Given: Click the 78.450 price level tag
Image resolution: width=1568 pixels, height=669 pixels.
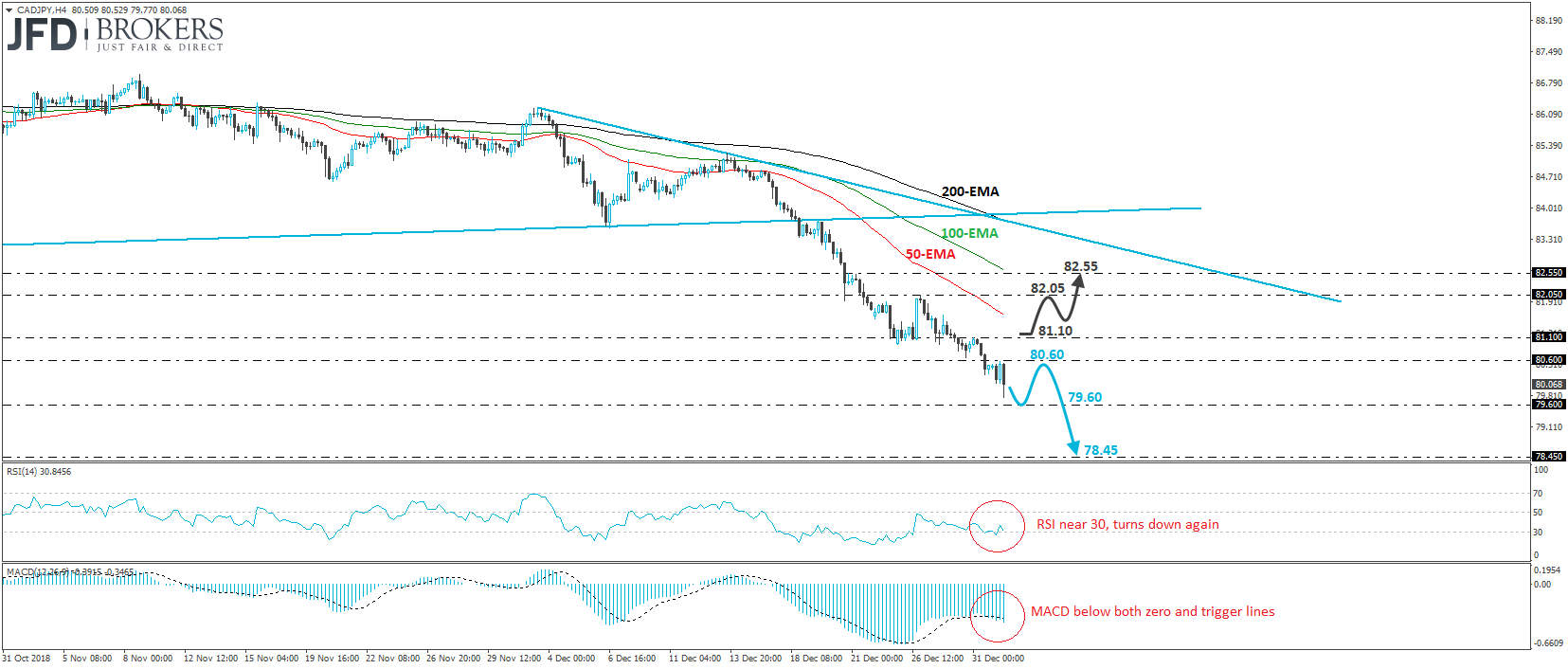Looking at the screenshot, I should tap(1549, 456).
